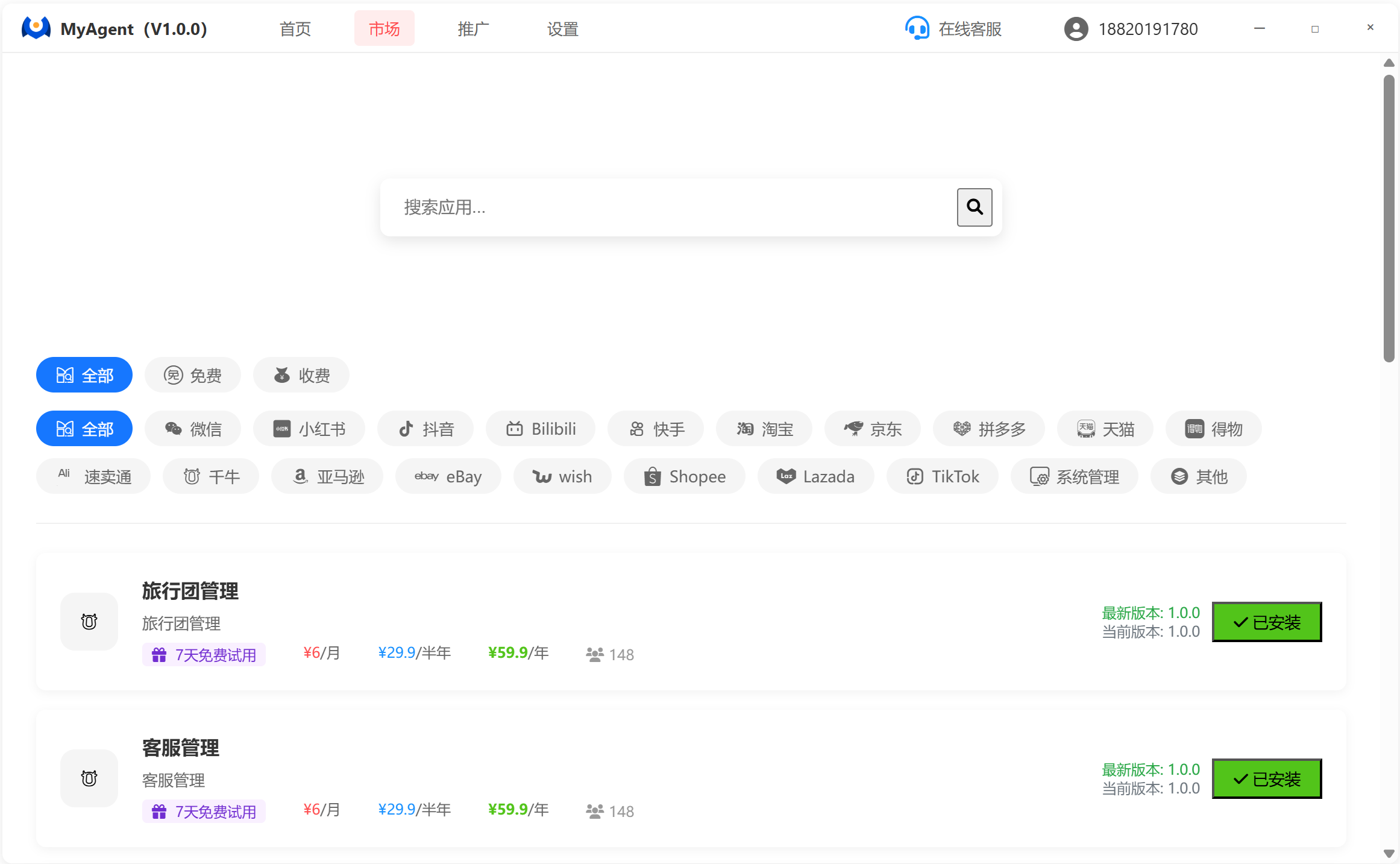Click 已安装 button for 旅行团管理
This screenshot has width=1400, height=864.
tap(1266, 622)
